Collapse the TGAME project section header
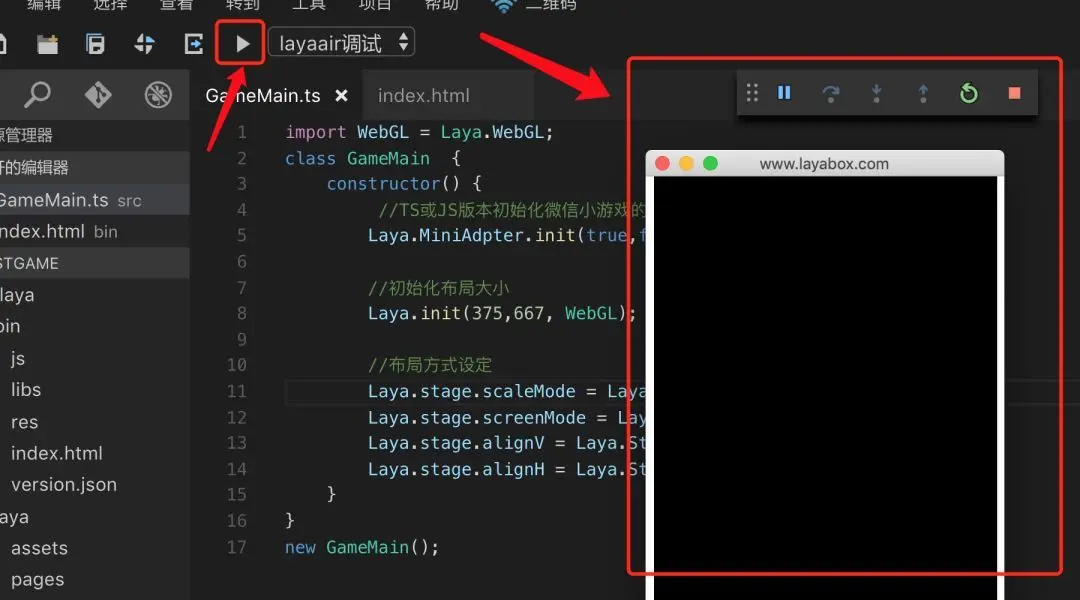The height and width of the screenshot is (600, 1080). coord(94,263)
